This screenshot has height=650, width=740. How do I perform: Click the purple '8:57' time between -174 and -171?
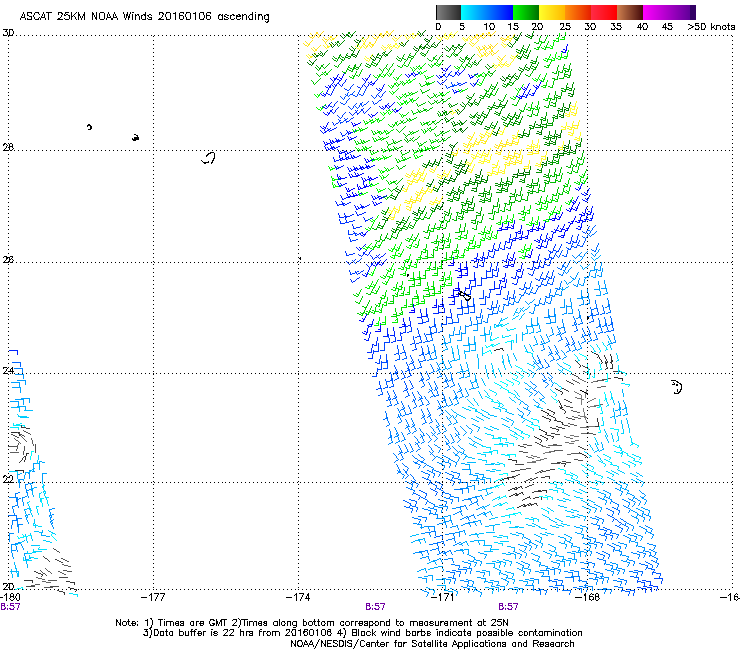[x=375, y=607]
